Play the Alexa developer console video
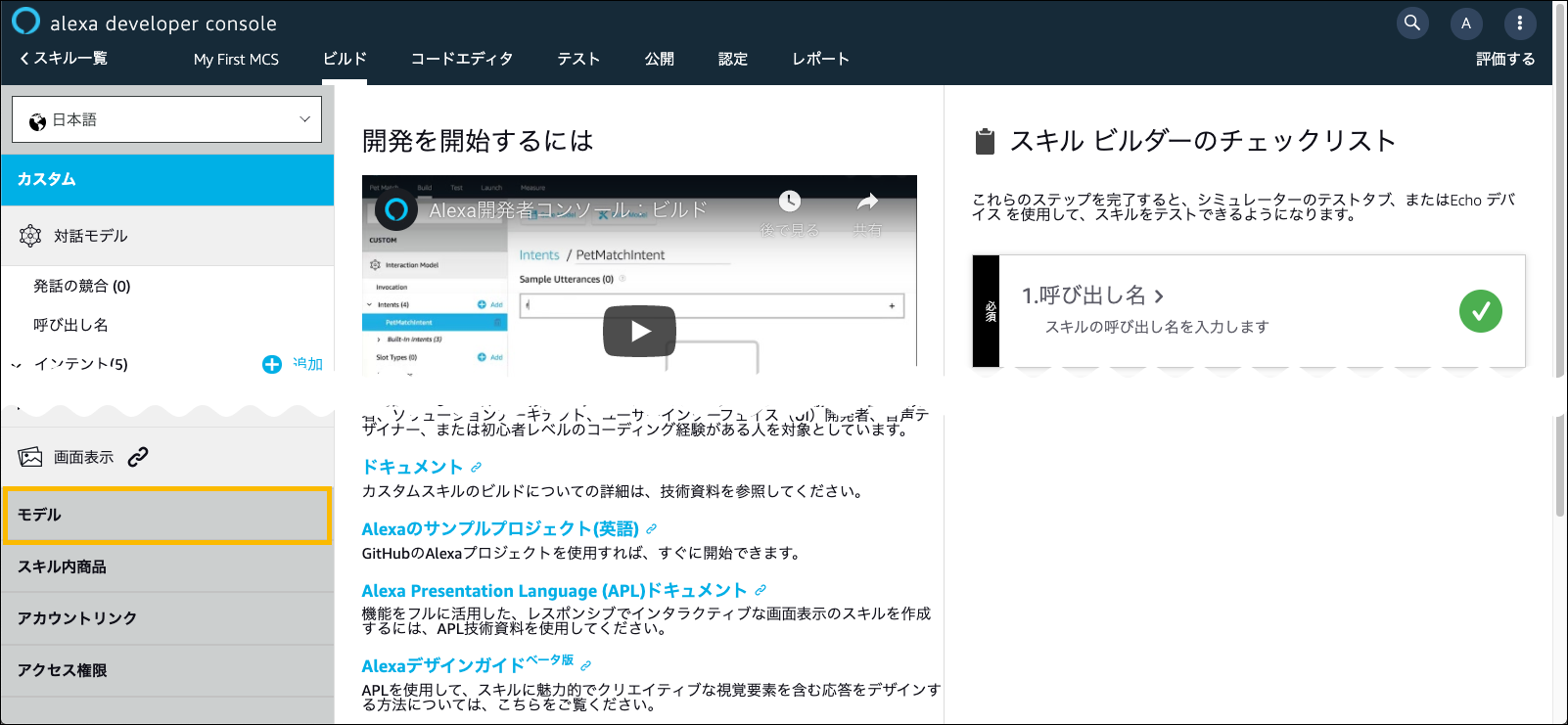This screenshot has width=1568, height=725. point(639,331)
